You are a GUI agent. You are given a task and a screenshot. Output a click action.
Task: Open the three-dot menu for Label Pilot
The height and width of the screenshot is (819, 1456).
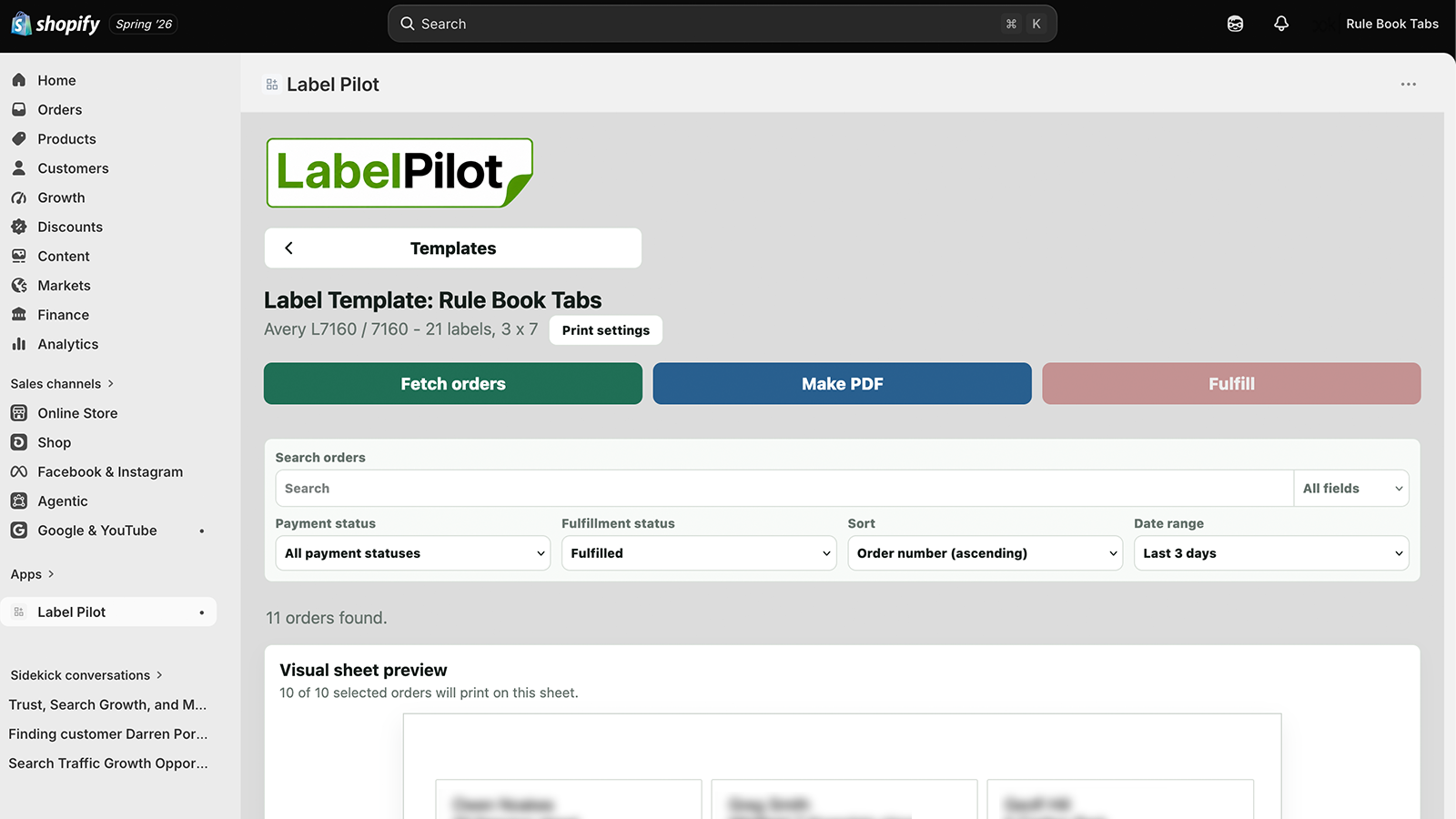click(x=1408, y=84)
